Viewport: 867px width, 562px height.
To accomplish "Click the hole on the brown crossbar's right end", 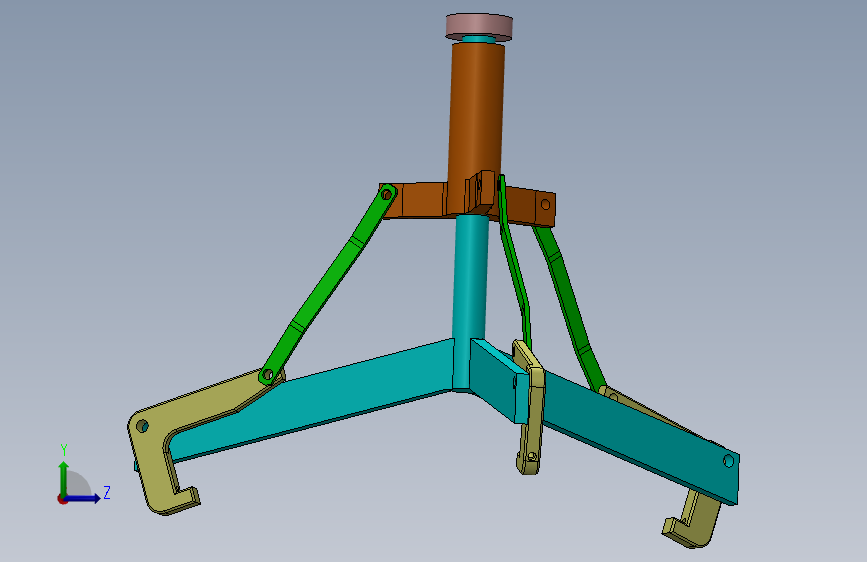I will (545, 204).
